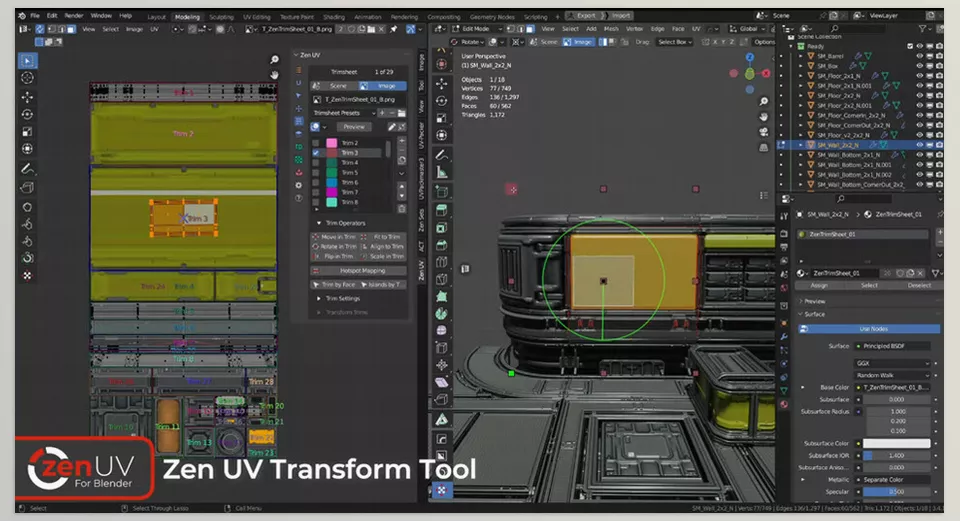
Task: Click the Subsurface Color swatch
Action: coord(896,443)
